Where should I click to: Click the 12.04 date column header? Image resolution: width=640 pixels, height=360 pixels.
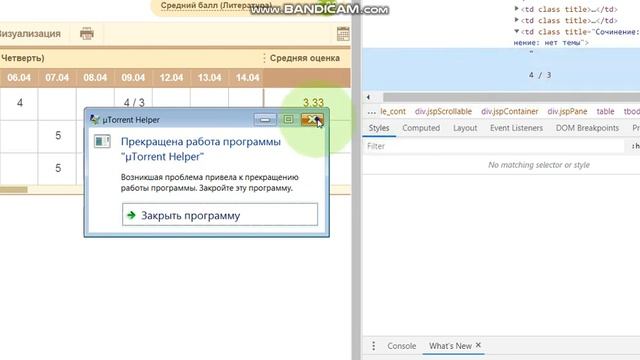coord(171,78)
